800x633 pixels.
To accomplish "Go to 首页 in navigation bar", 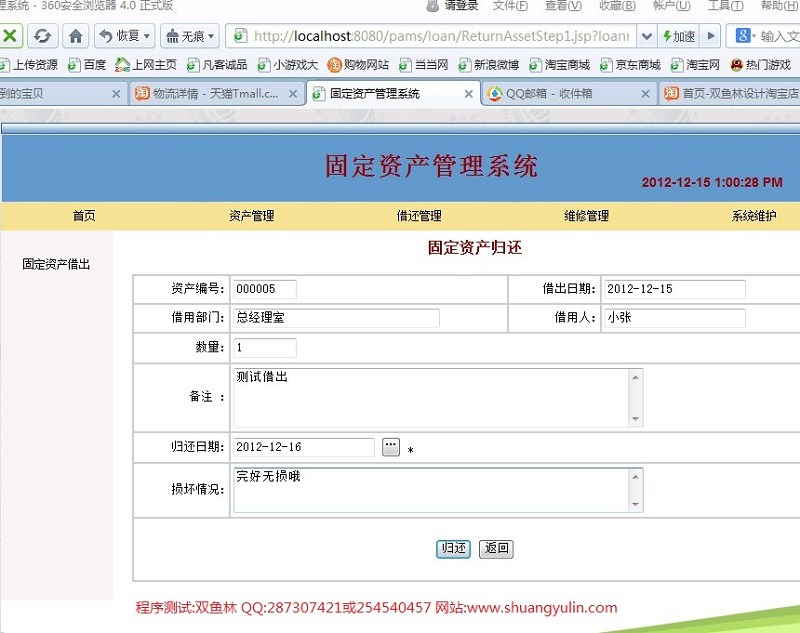I will [x=84, y=216].
